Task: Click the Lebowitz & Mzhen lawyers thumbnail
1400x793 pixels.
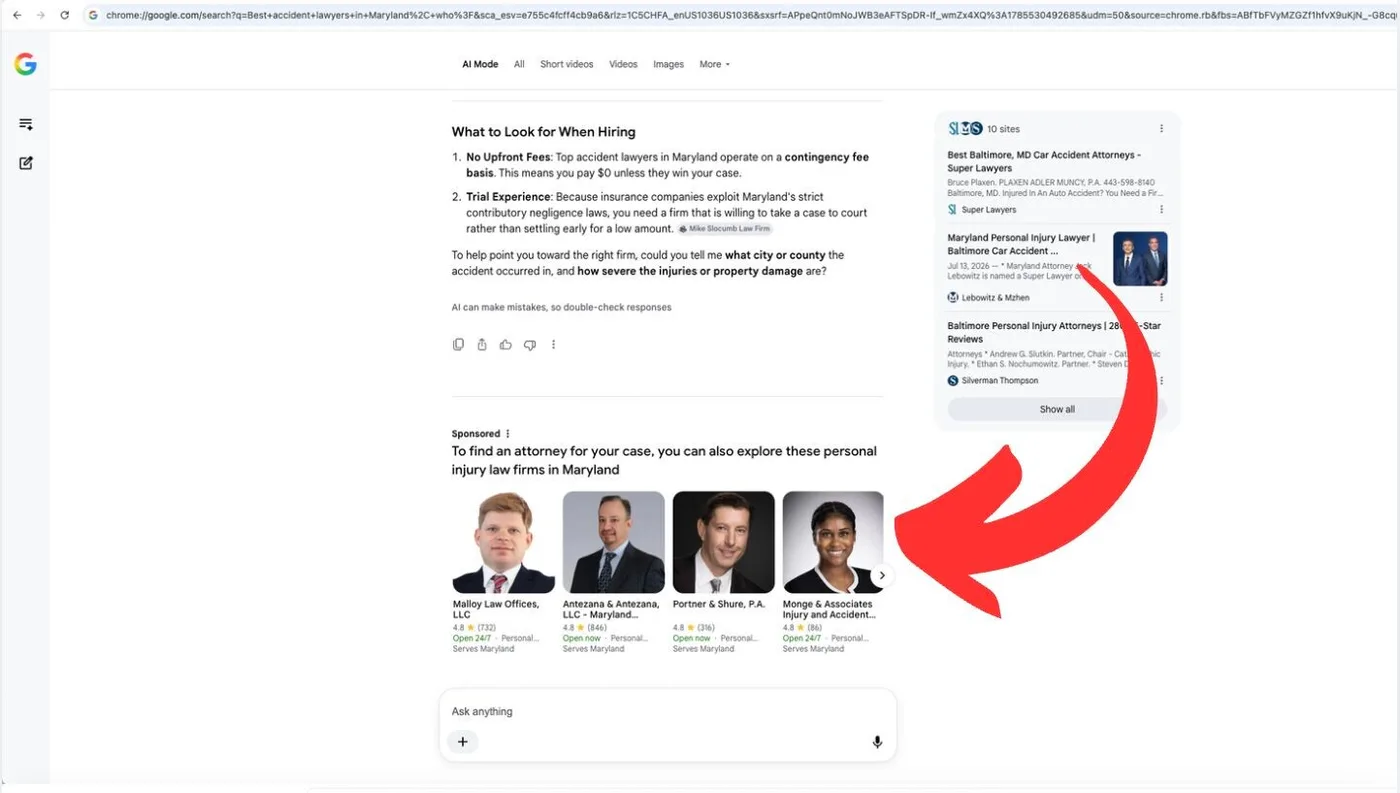Action: point(1140,259)
